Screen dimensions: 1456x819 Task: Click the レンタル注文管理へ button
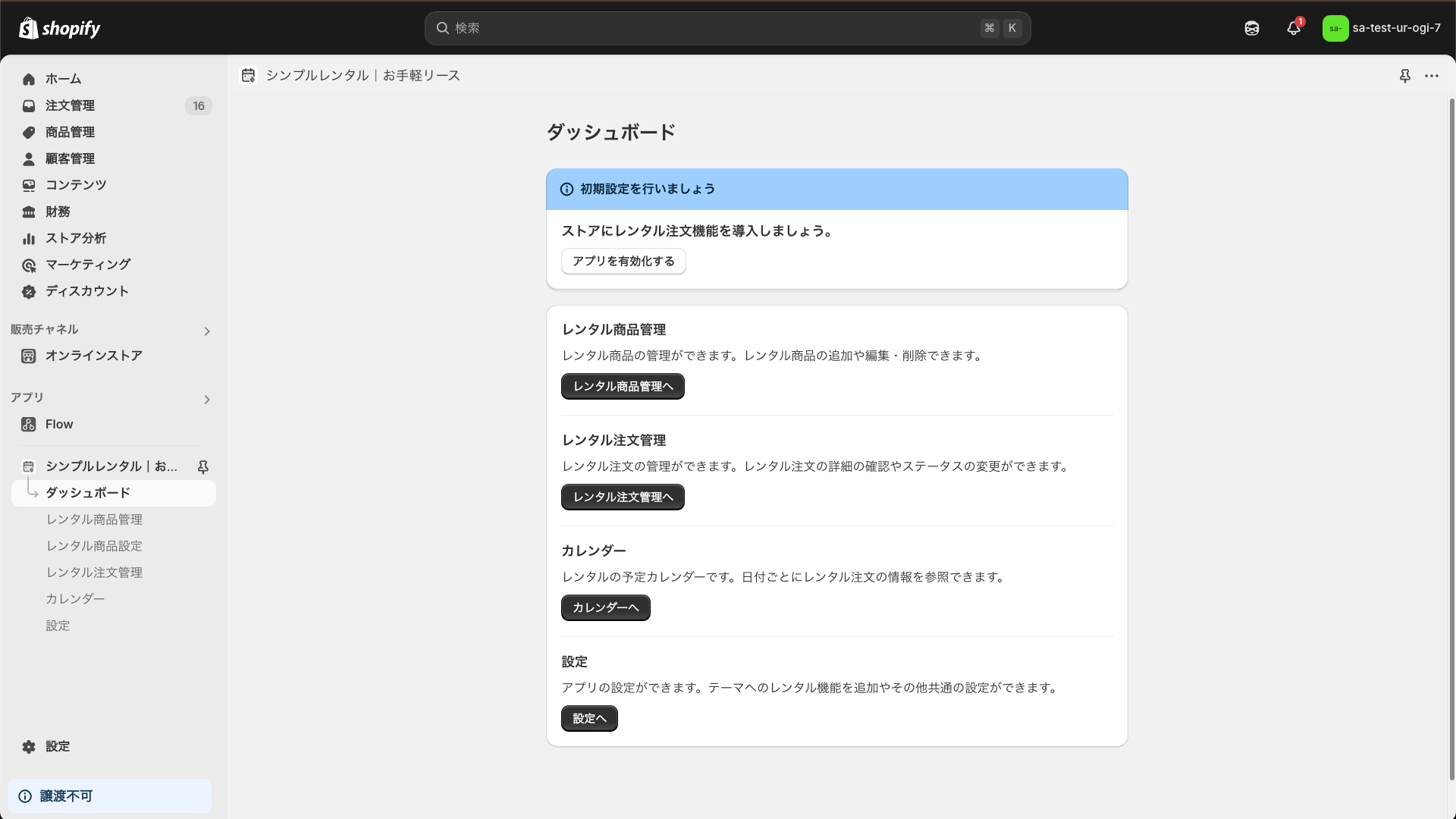(x=622, y=497)
